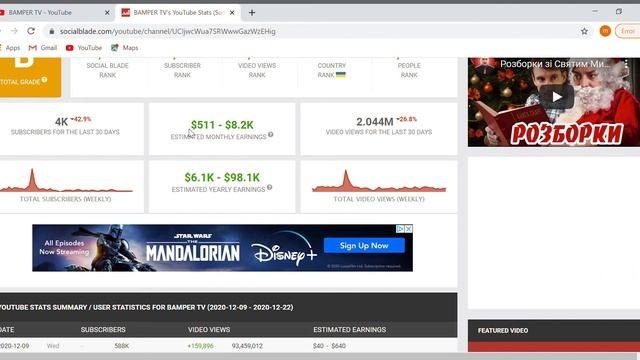This screenshot has height=360, width=640.
Task: Restore down the browser window
Action: 619,12
